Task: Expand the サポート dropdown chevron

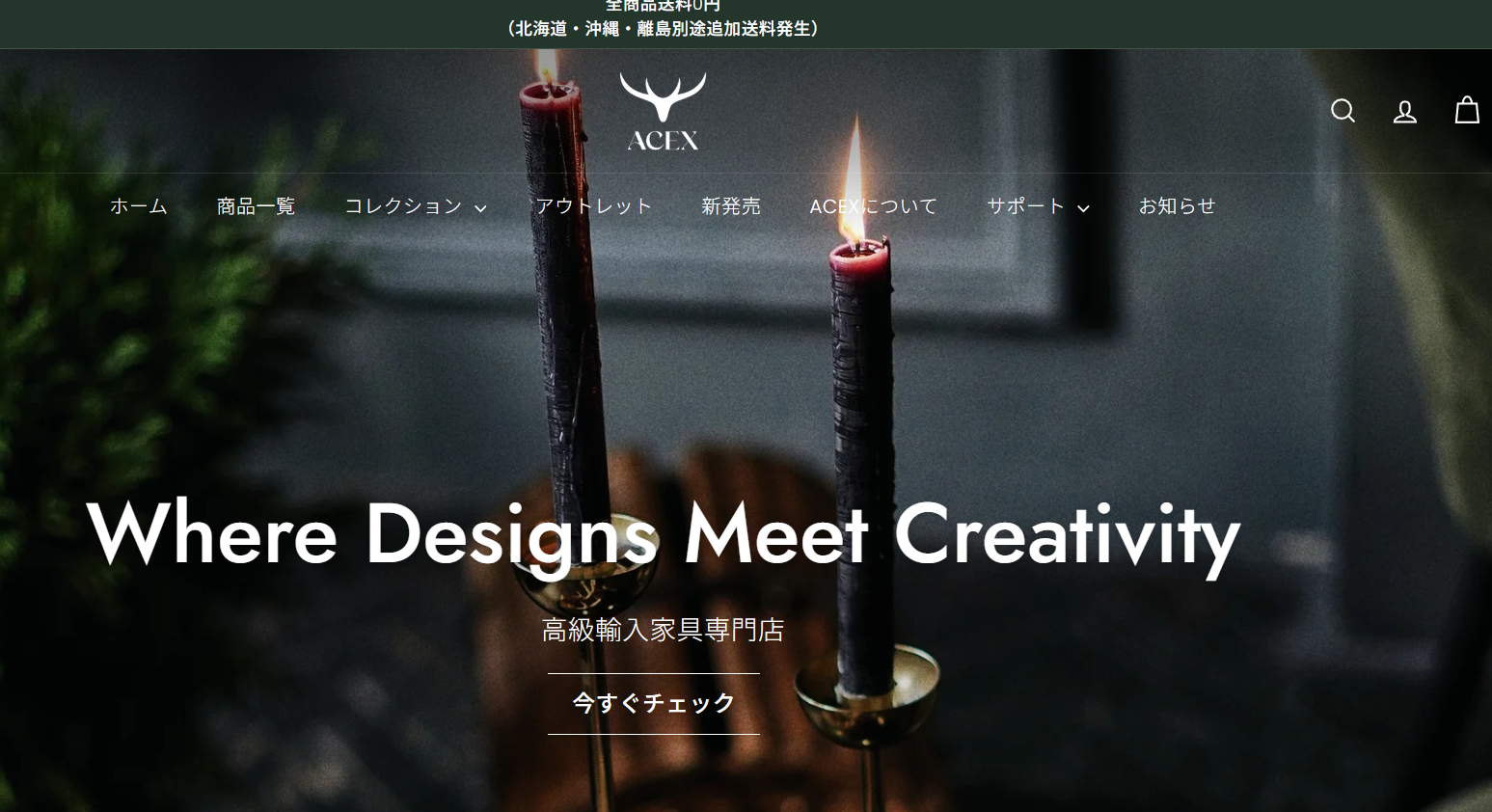Action: (1083, 207)
